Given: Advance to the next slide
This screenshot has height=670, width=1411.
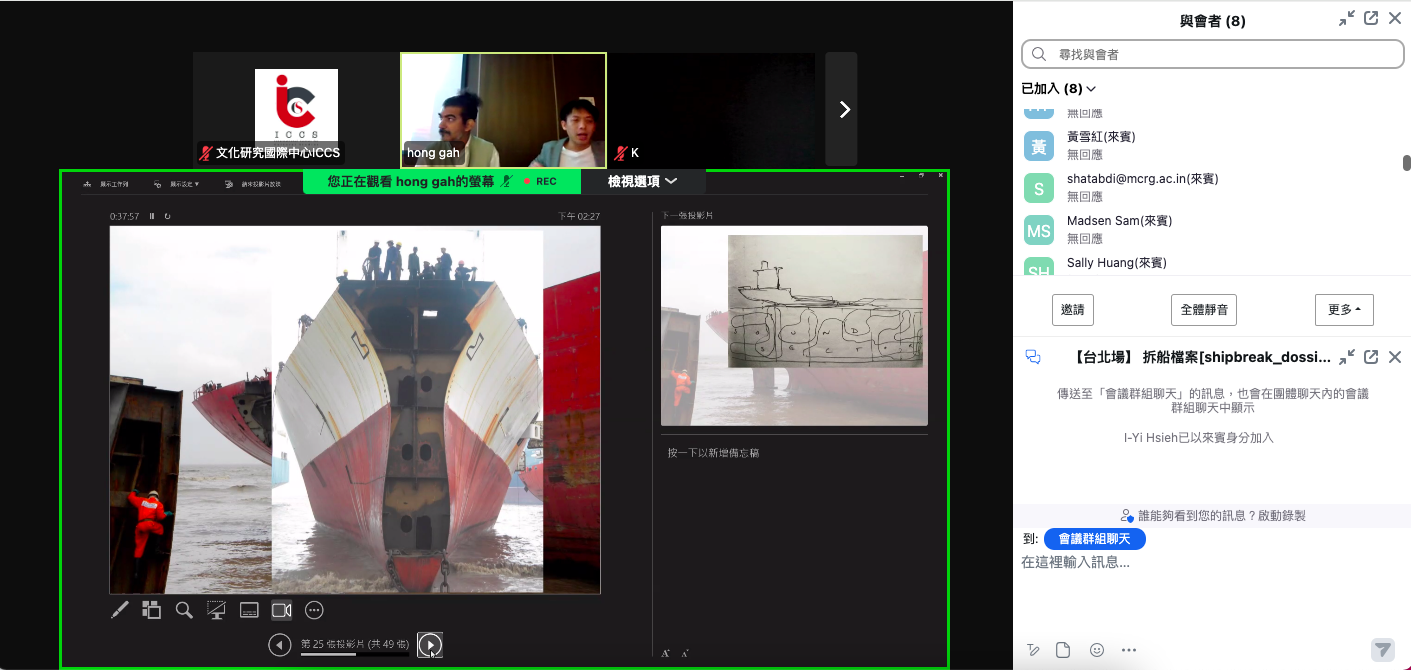Looking at the screenshot, I should [430, 645].
